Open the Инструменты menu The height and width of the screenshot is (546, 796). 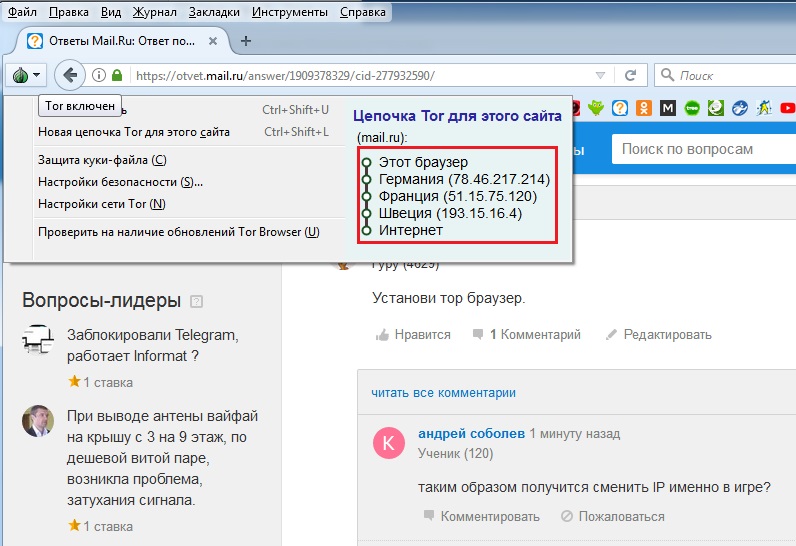(x=289, y=14)
